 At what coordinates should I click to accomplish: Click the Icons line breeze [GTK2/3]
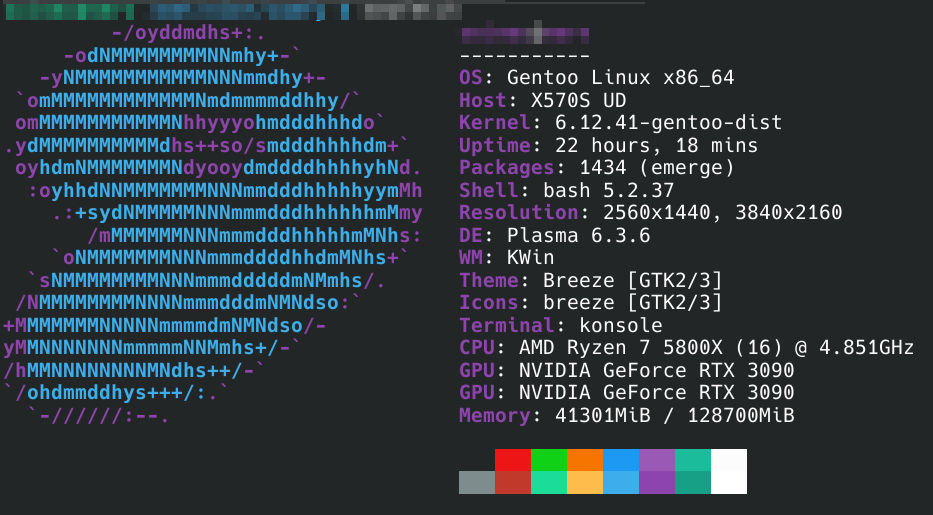590,303
